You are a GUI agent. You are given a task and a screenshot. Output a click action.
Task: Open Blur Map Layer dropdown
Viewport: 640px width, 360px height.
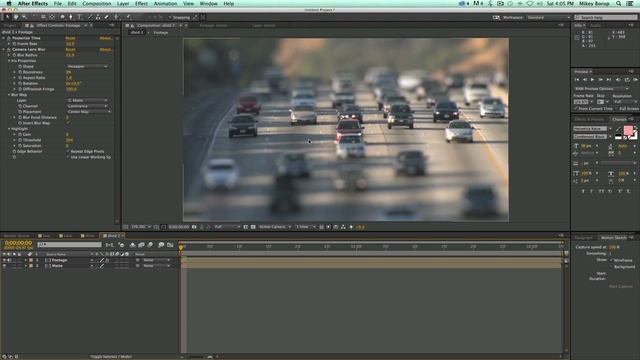88,100
